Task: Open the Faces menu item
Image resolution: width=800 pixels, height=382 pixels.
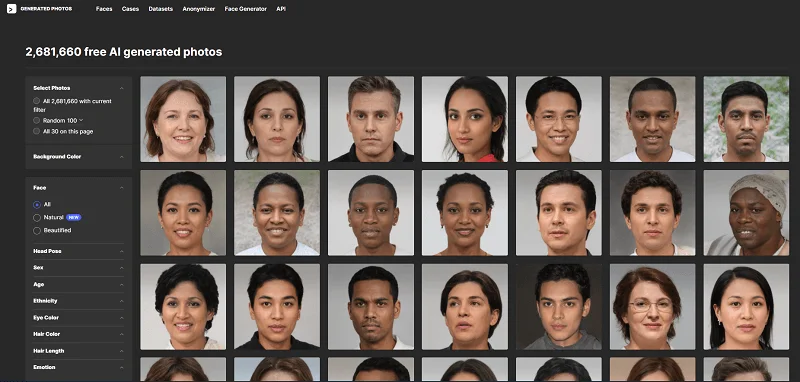Action: tap(104, 9)
